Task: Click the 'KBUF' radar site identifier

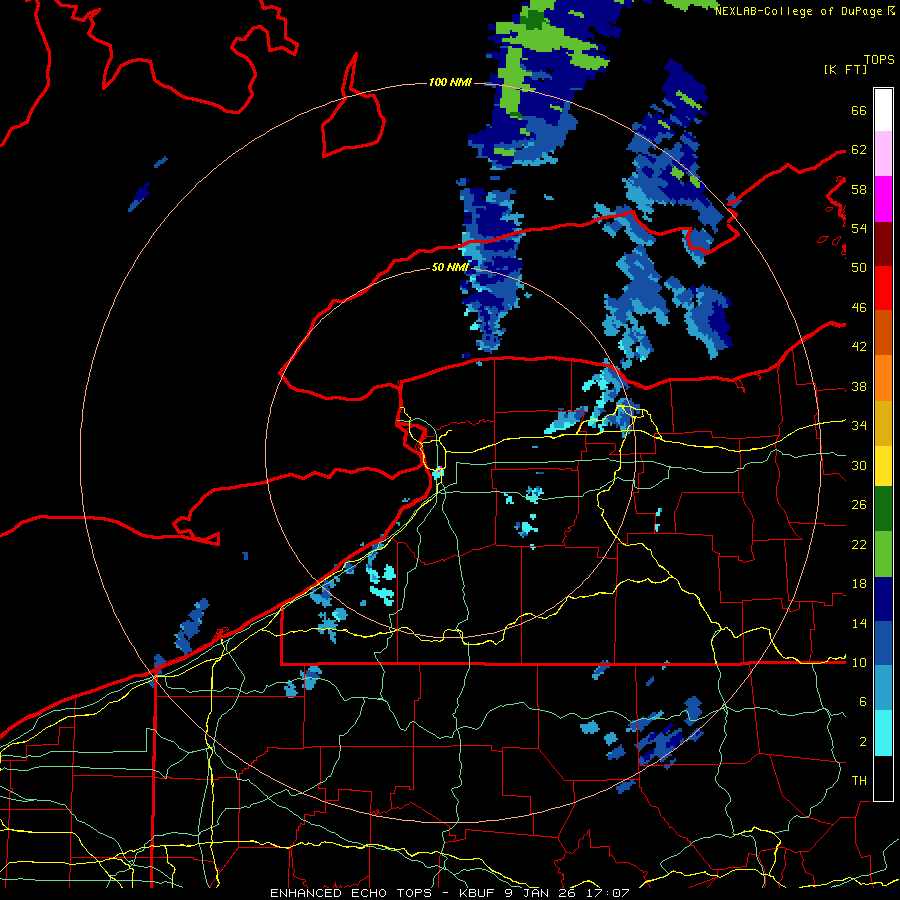Action: tap(478, 893)
